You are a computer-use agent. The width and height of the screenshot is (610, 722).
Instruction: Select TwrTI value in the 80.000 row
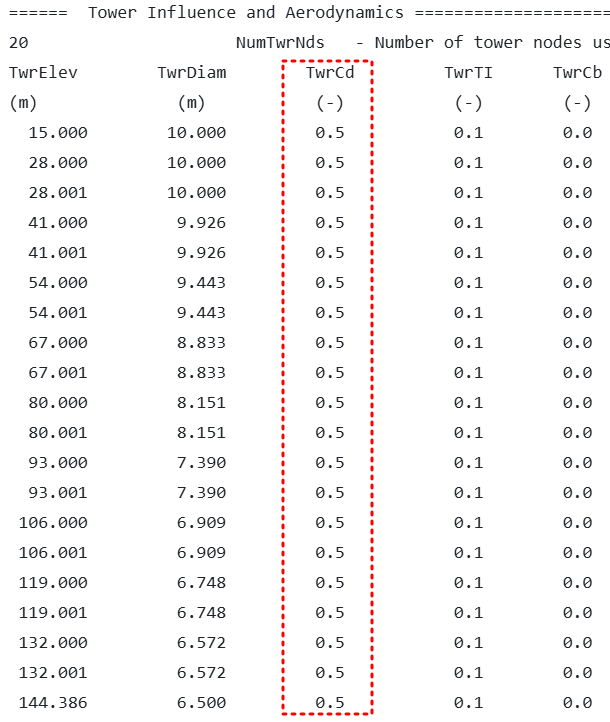[468, 403]
